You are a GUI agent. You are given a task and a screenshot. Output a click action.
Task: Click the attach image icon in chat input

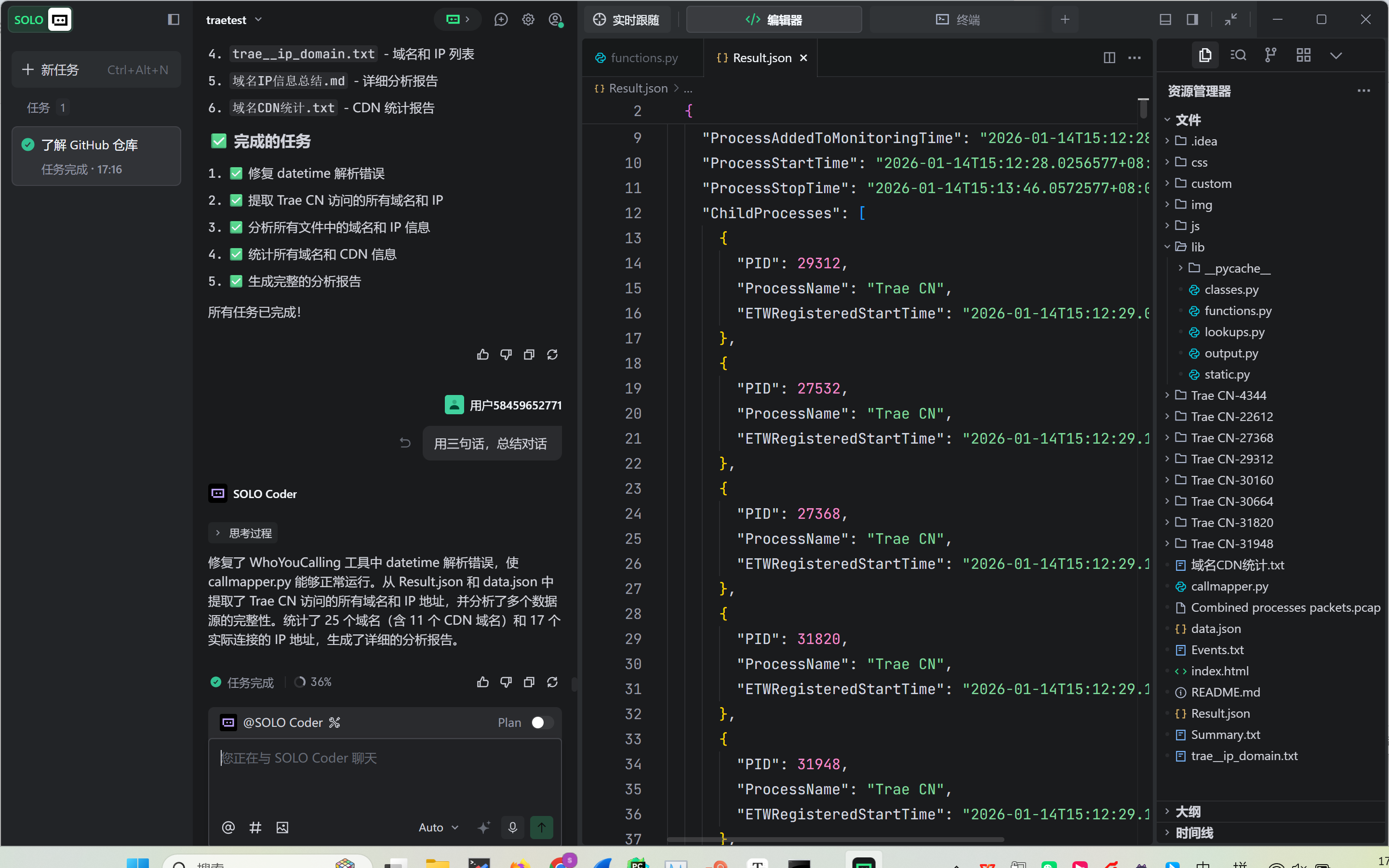[282, 827]
